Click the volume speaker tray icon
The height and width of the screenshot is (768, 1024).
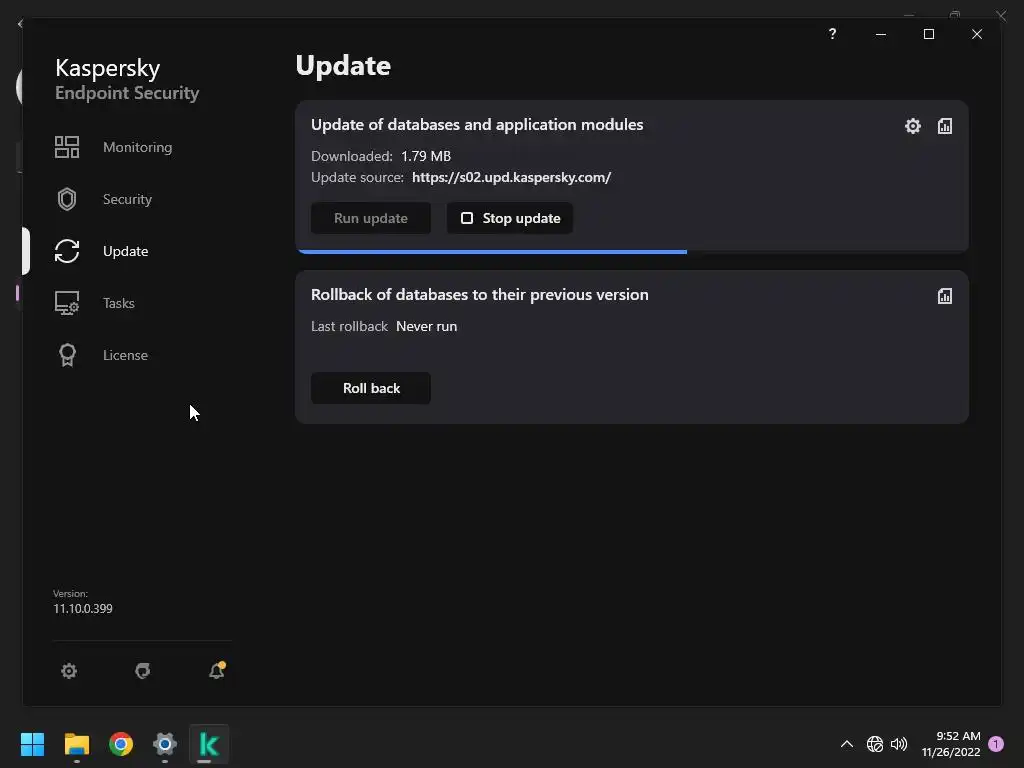[899, 744]
